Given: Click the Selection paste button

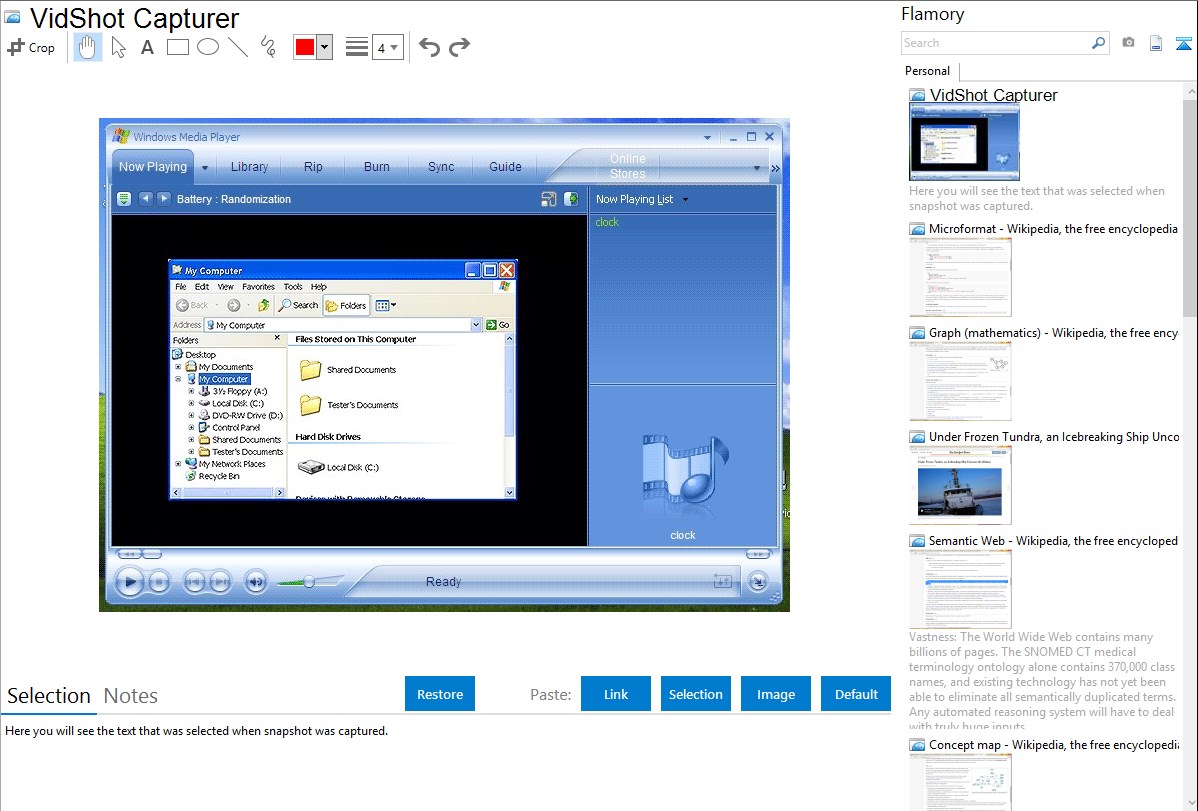Looking at the screenshot, I should [696, 694].
